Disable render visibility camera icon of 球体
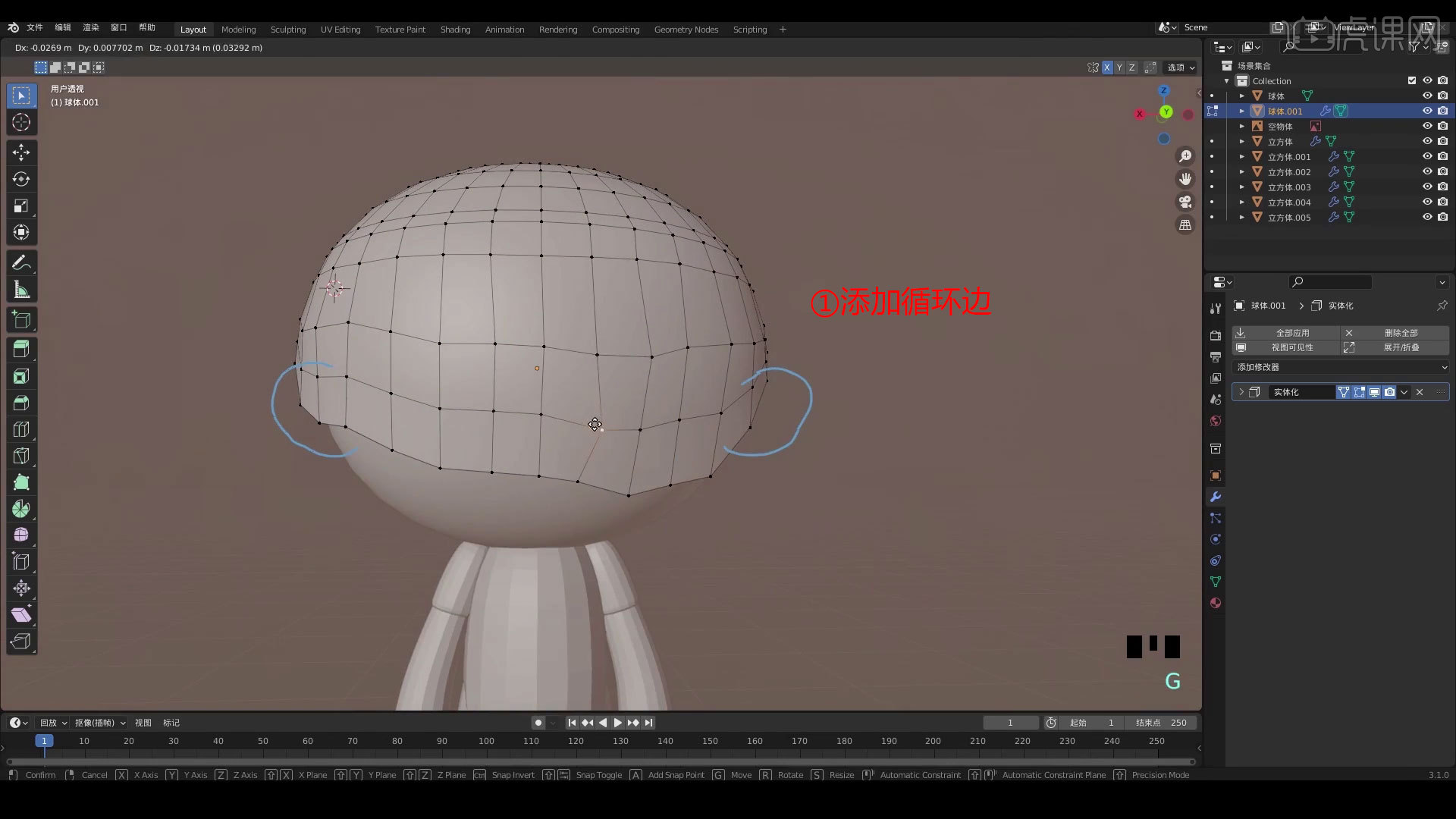The image size is (1456, 819). pos(1442,96)
